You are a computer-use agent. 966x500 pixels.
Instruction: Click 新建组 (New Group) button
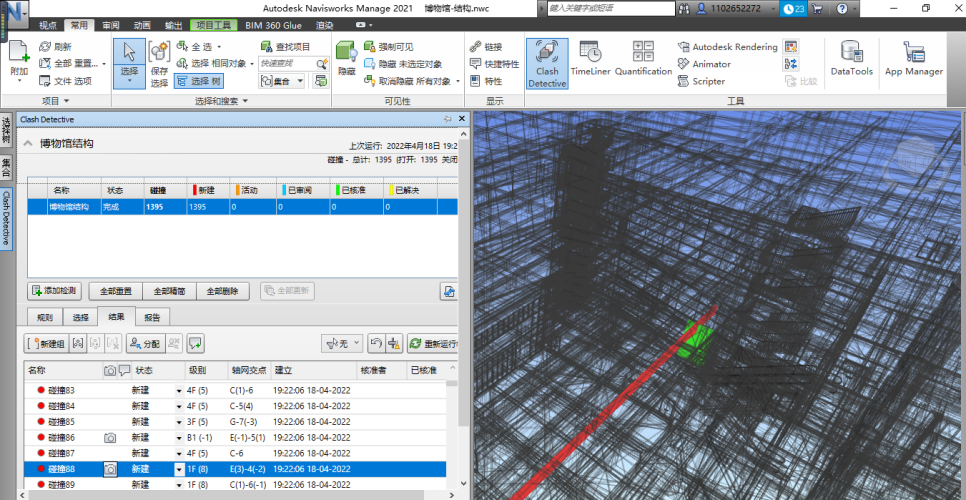(46, 344)
